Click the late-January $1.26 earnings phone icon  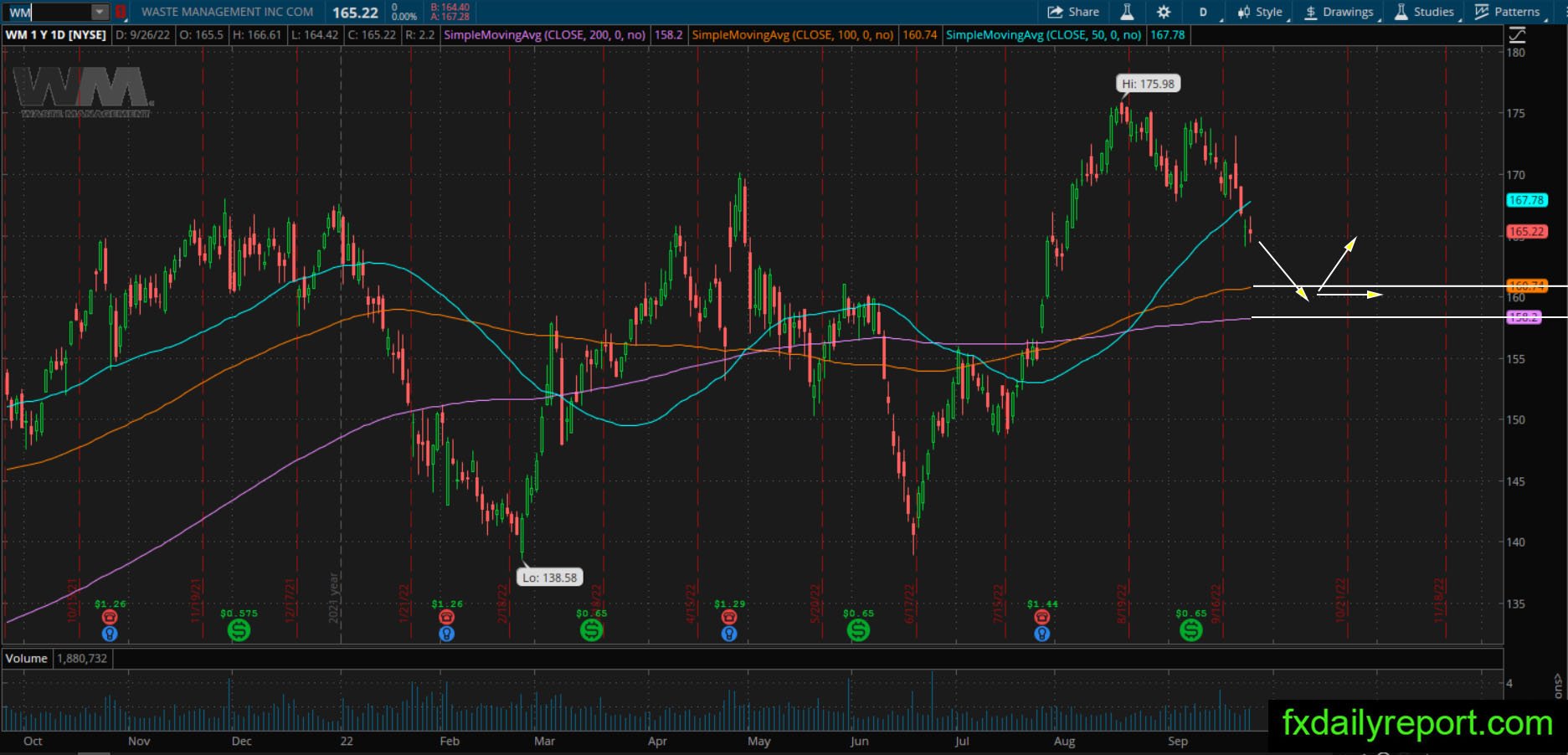click(446, 617)
